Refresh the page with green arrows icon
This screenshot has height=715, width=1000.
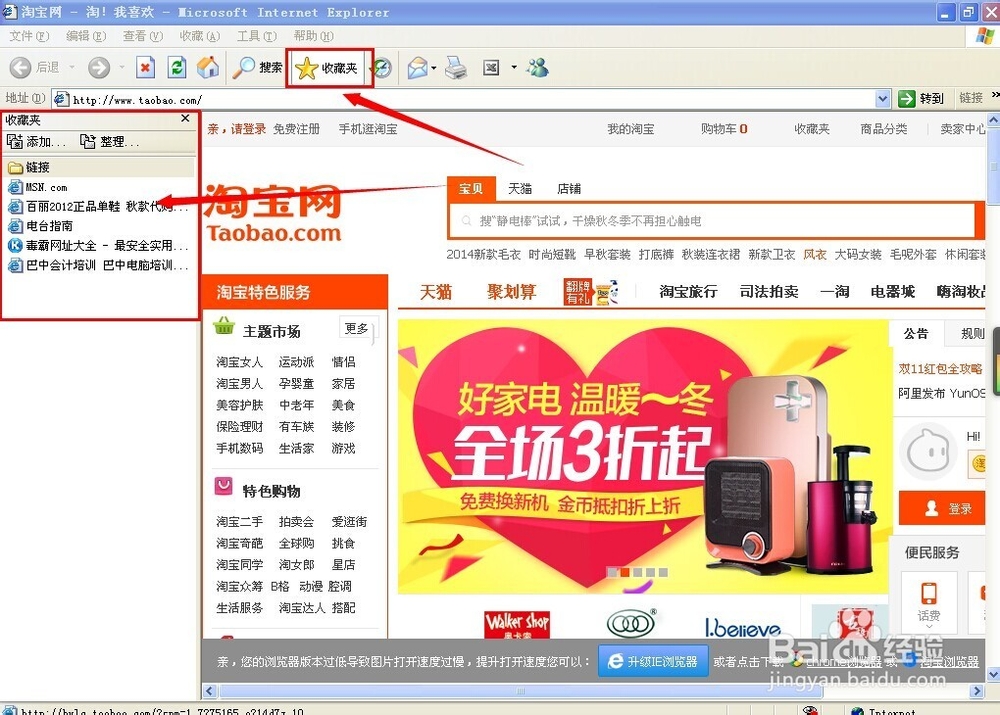pos(177,68)
